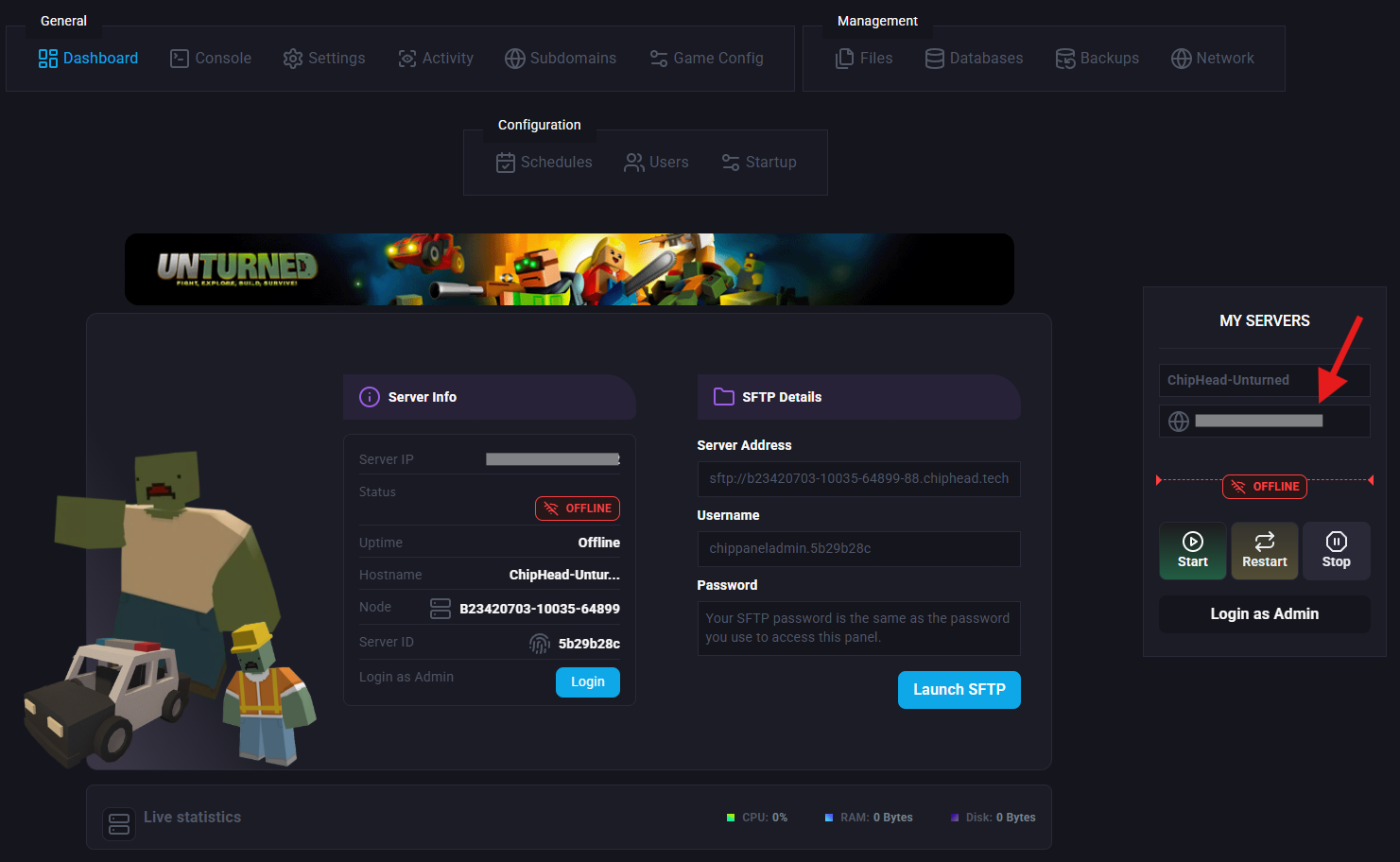This screenshot has width=1400, height=862.
Task: Click the MY SERVERS heading
Action: [x=1265, y=321]
